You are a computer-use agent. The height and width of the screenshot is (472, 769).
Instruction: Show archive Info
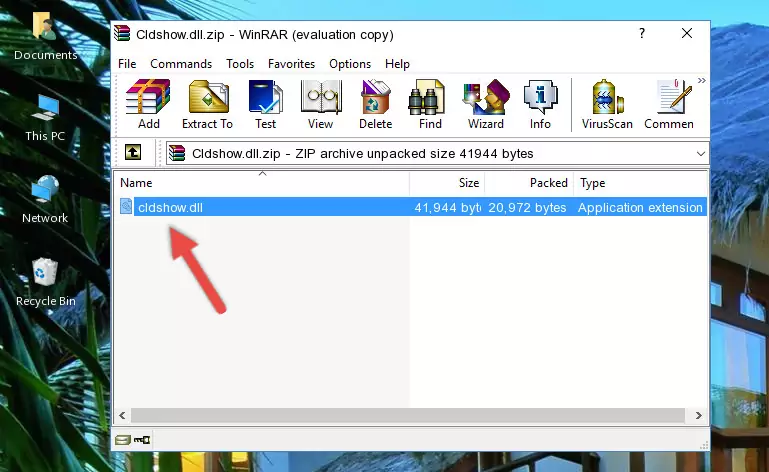[540, 105]
